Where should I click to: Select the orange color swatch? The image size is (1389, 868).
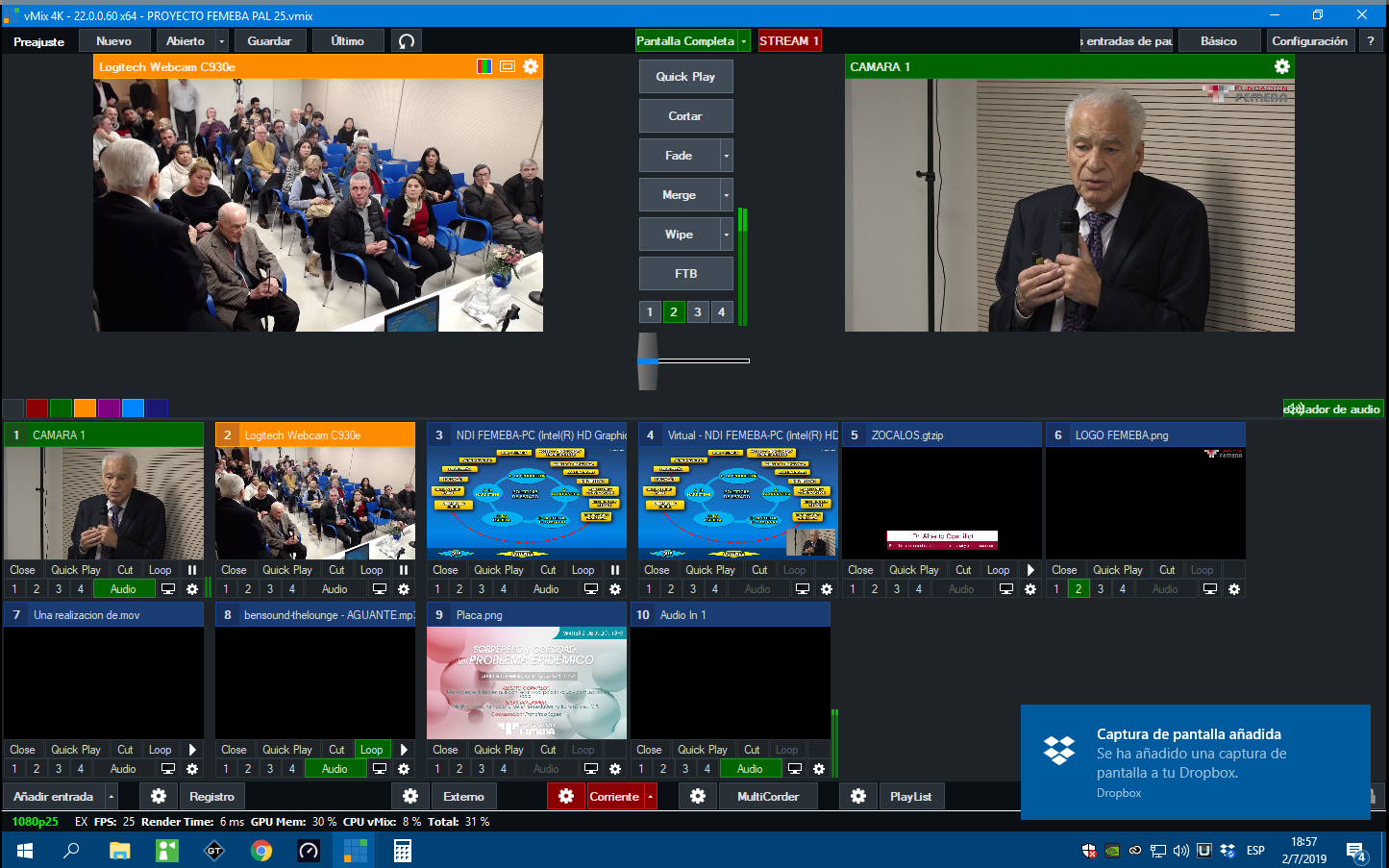85,408
